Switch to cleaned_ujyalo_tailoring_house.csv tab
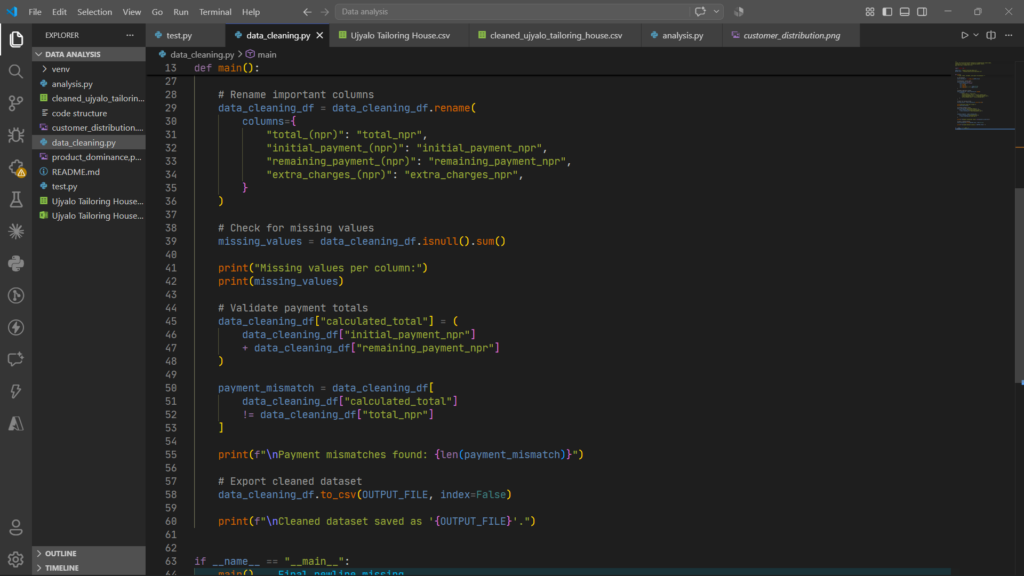Screen dimensions: 1024x576 point(556,35)
